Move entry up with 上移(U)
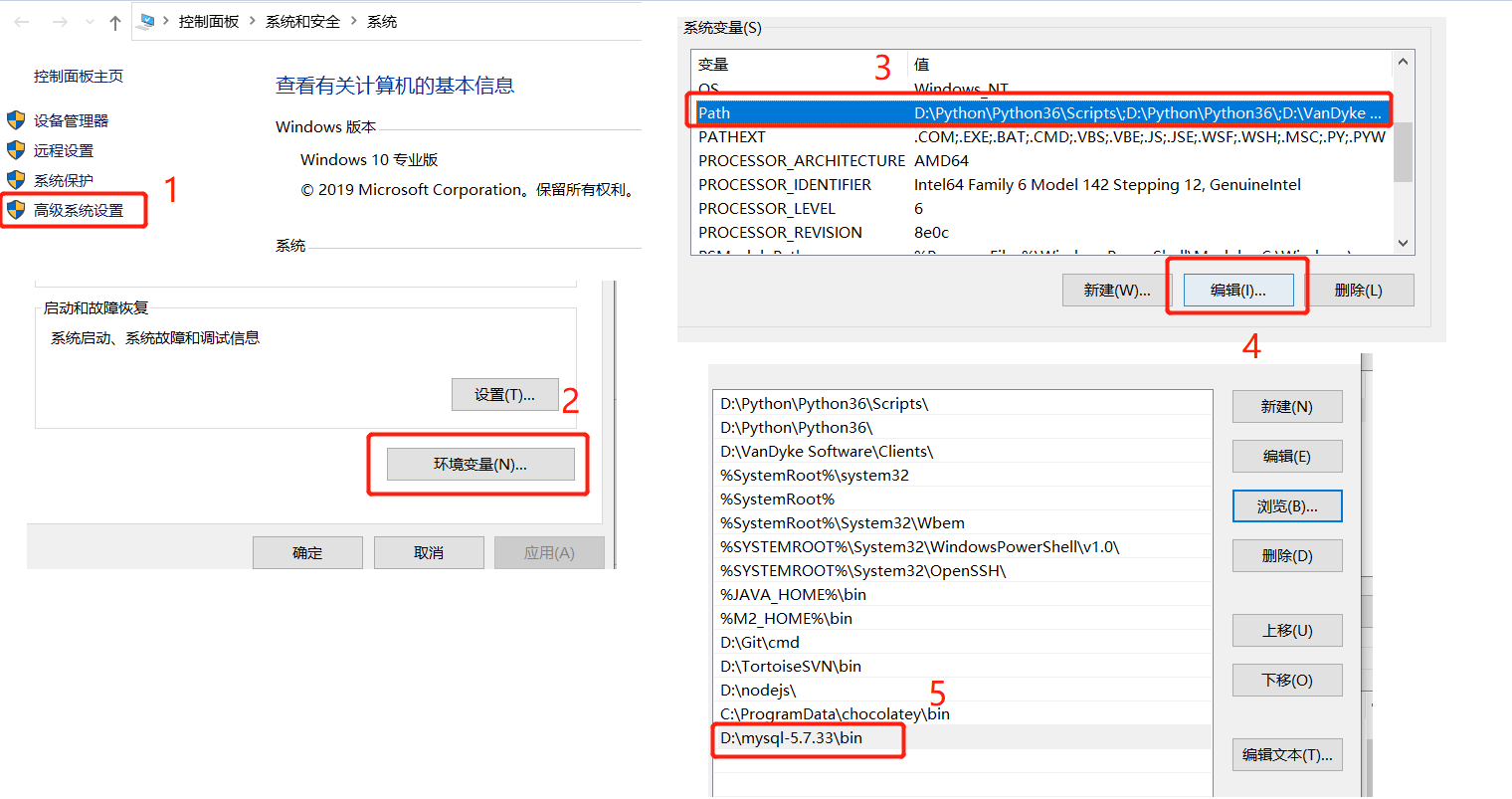This screenshot has width=1512, height=799. (x=1287, y=630)
